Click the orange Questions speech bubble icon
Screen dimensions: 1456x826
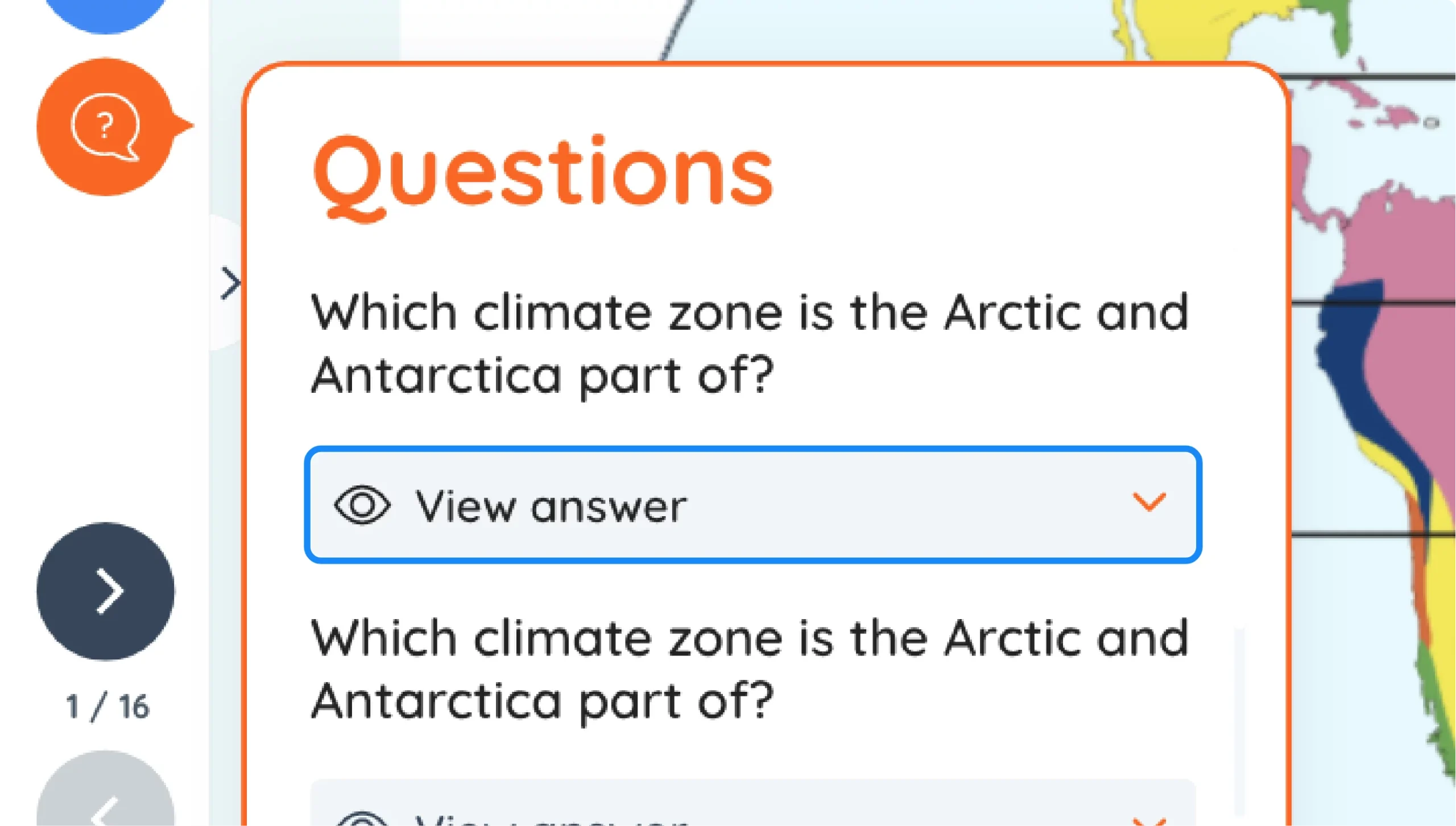click(105, 126)
